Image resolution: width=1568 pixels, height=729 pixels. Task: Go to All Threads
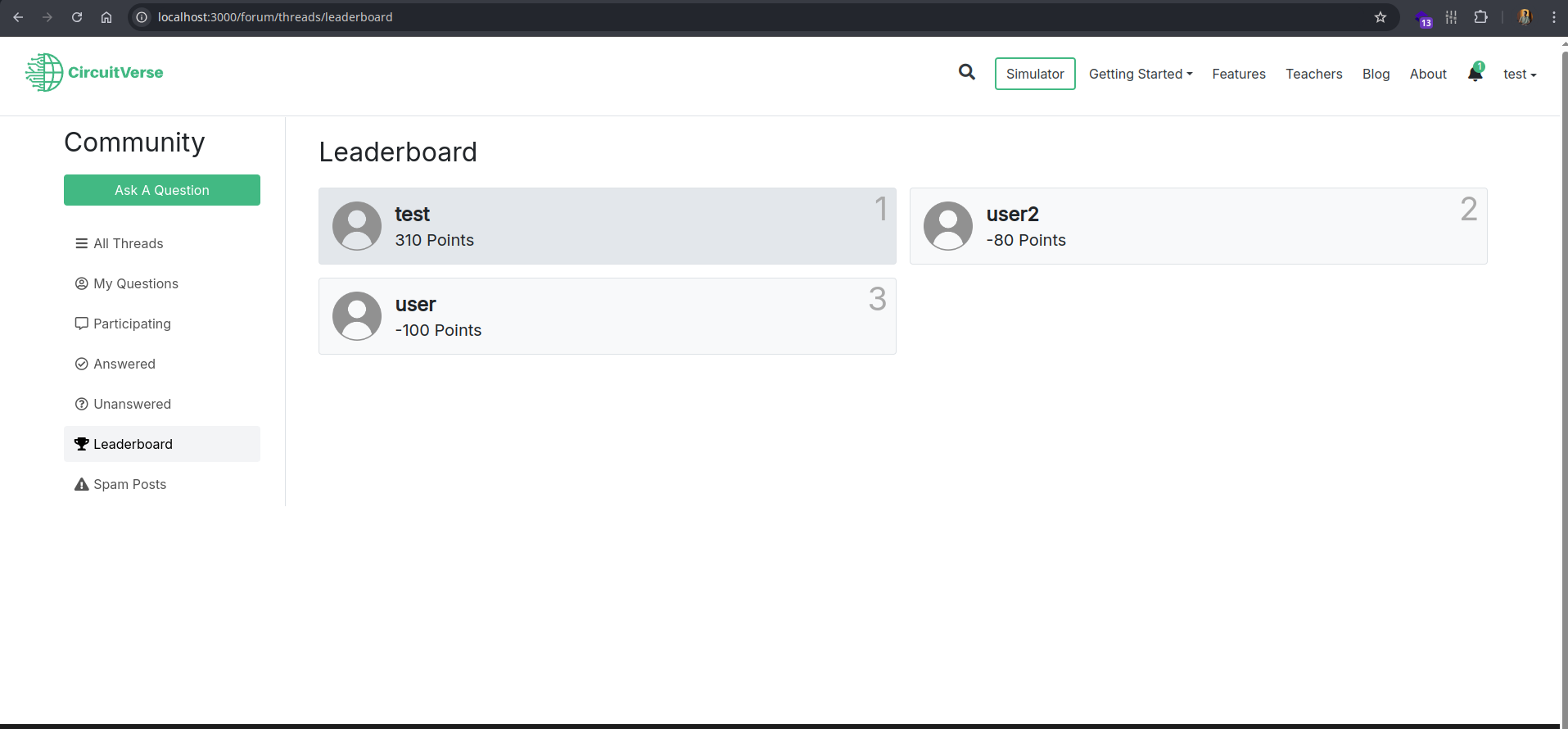128,243
